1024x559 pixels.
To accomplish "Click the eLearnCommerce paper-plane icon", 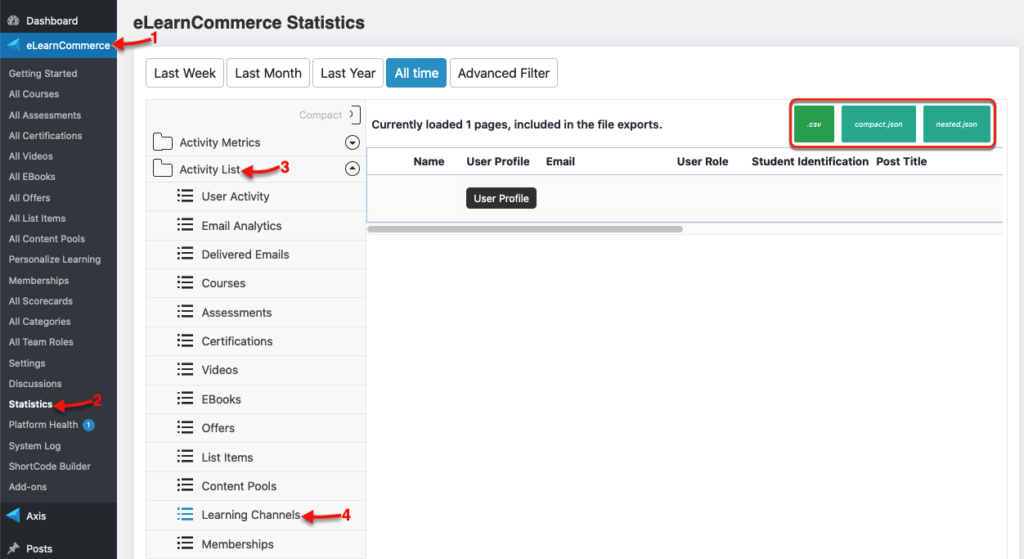I will (x=13, y=44).
